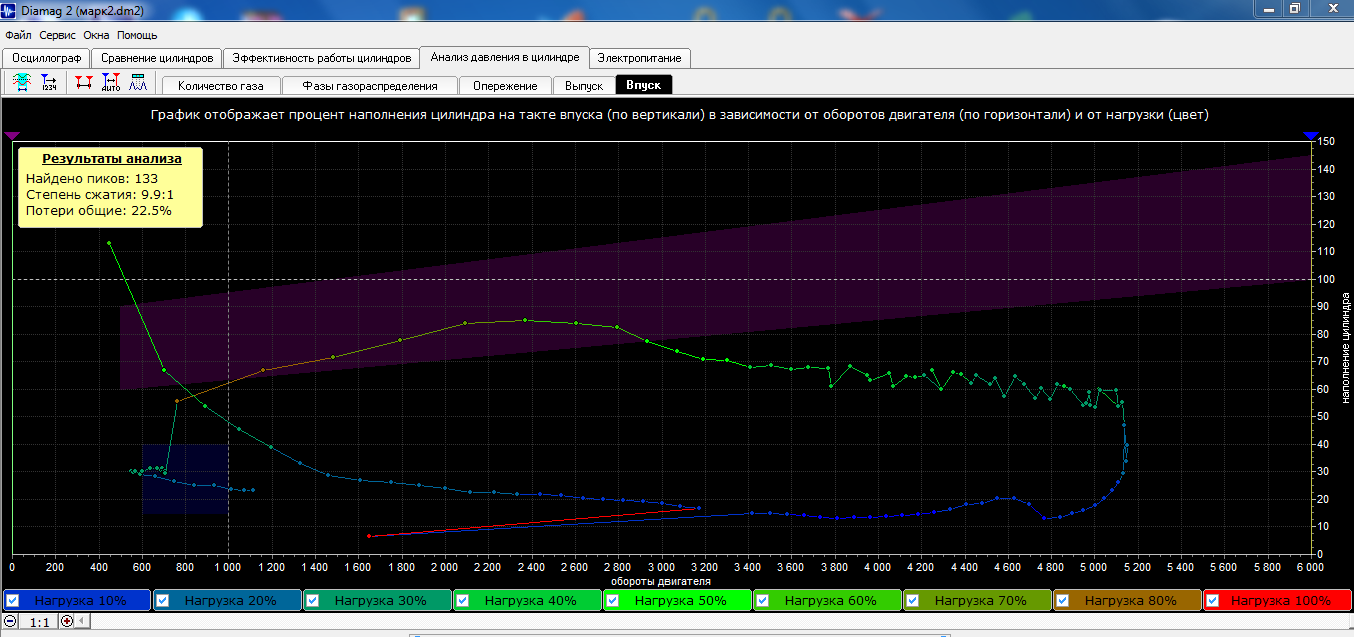Switch to the Осциллограф tab
This screenshot has width=1354, height=637.
(x=46, y=58)
